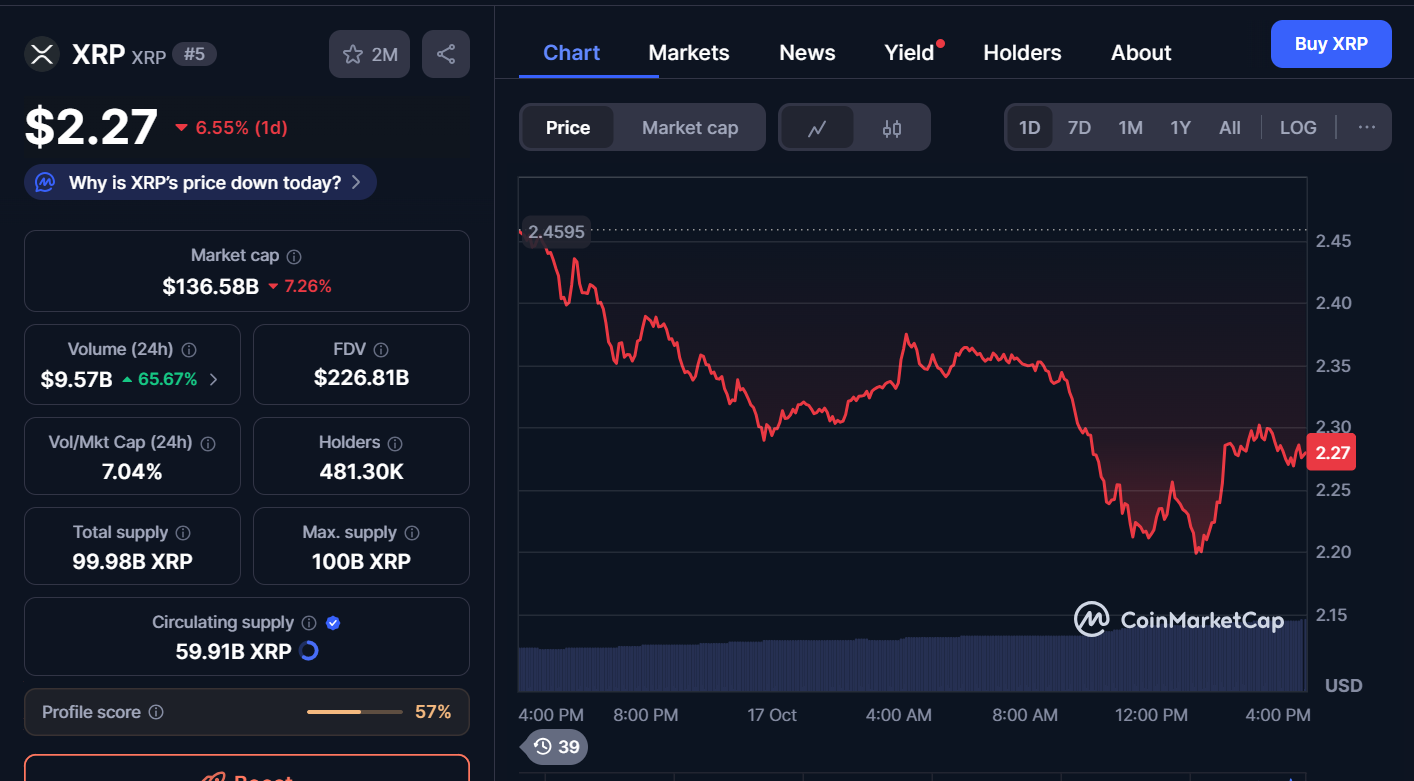Expand Volume (24h) details chevron

pos(213,380)
